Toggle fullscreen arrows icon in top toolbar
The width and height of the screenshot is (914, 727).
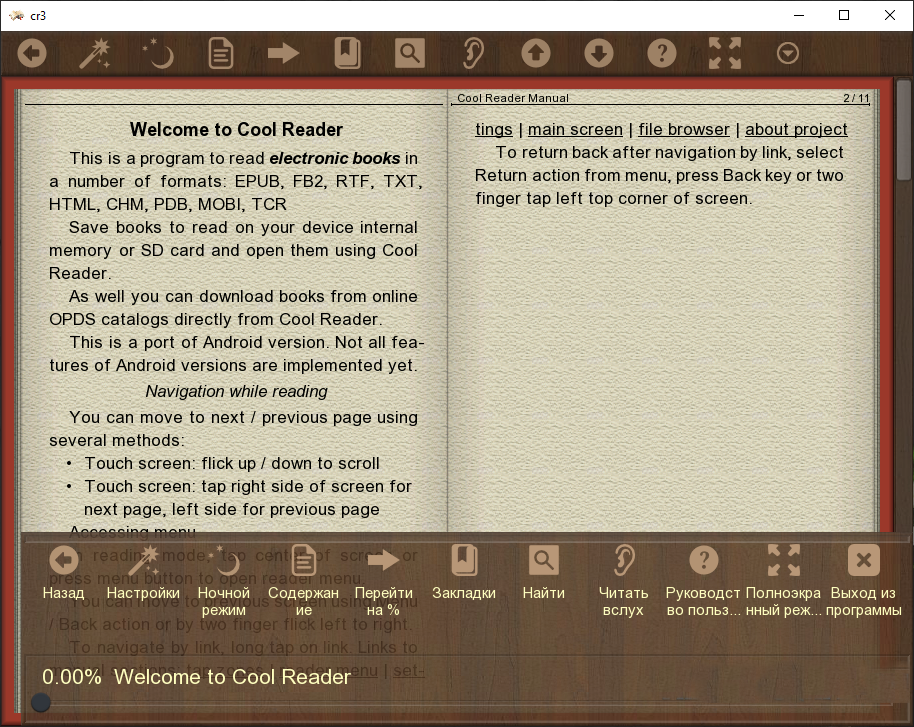[x=725, y=54]
